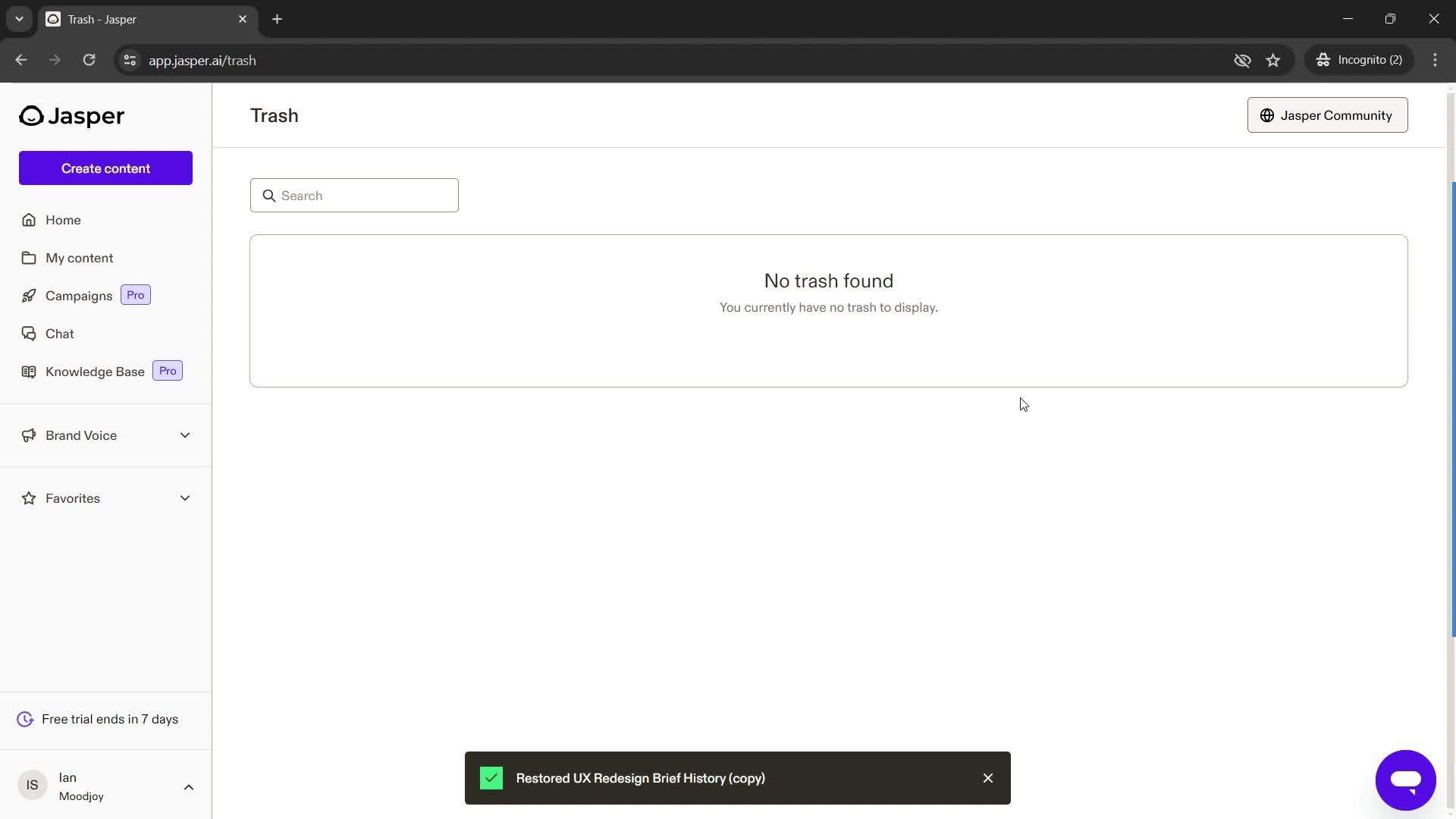Click the user profile chevron
The height and width of the screenshot is (819, 1456).
(x=188, y=786)
